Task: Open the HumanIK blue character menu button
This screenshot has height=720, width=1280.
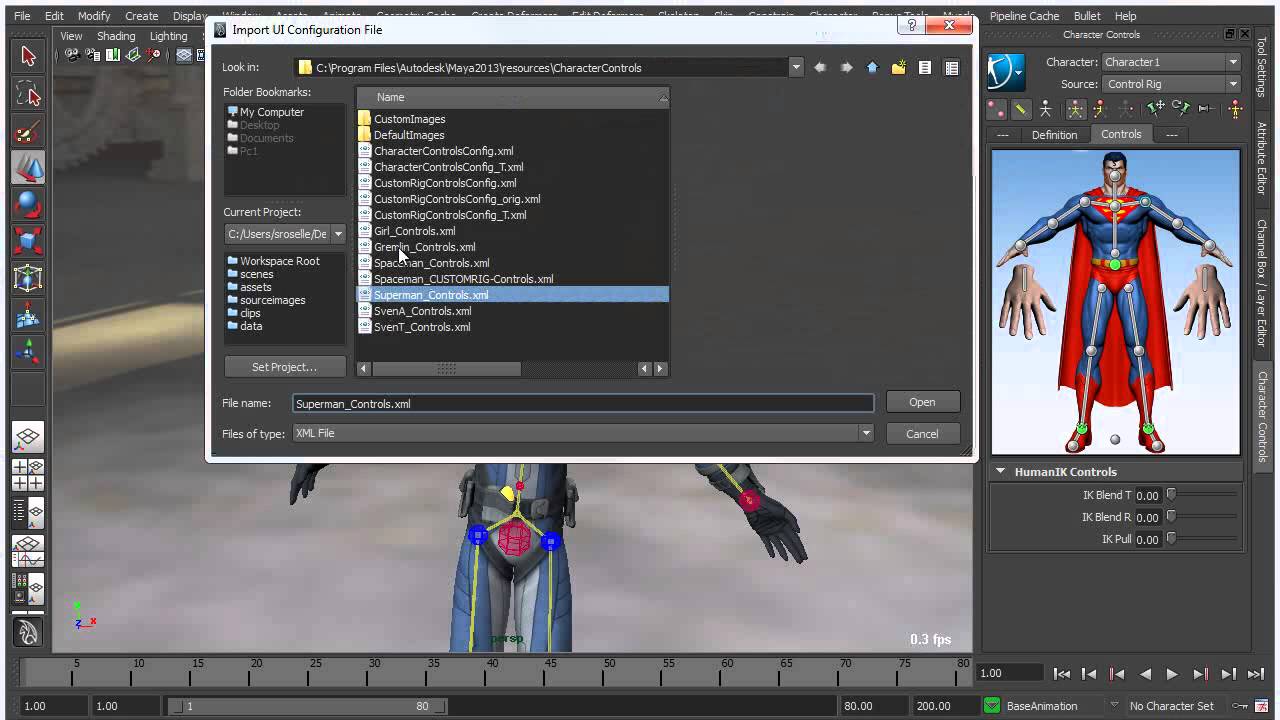Action: click(1006, 73)
